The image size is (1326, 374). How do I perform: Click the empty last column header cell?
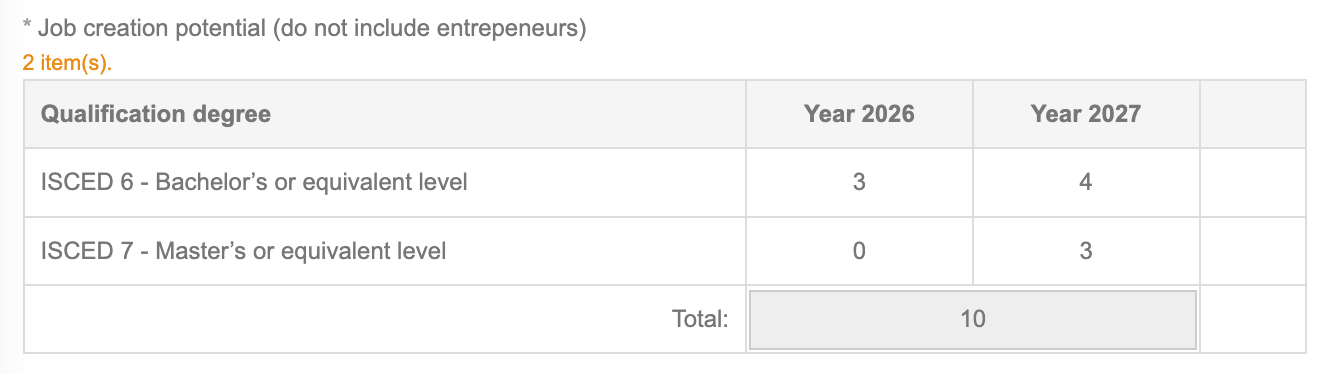[1252, 114]
